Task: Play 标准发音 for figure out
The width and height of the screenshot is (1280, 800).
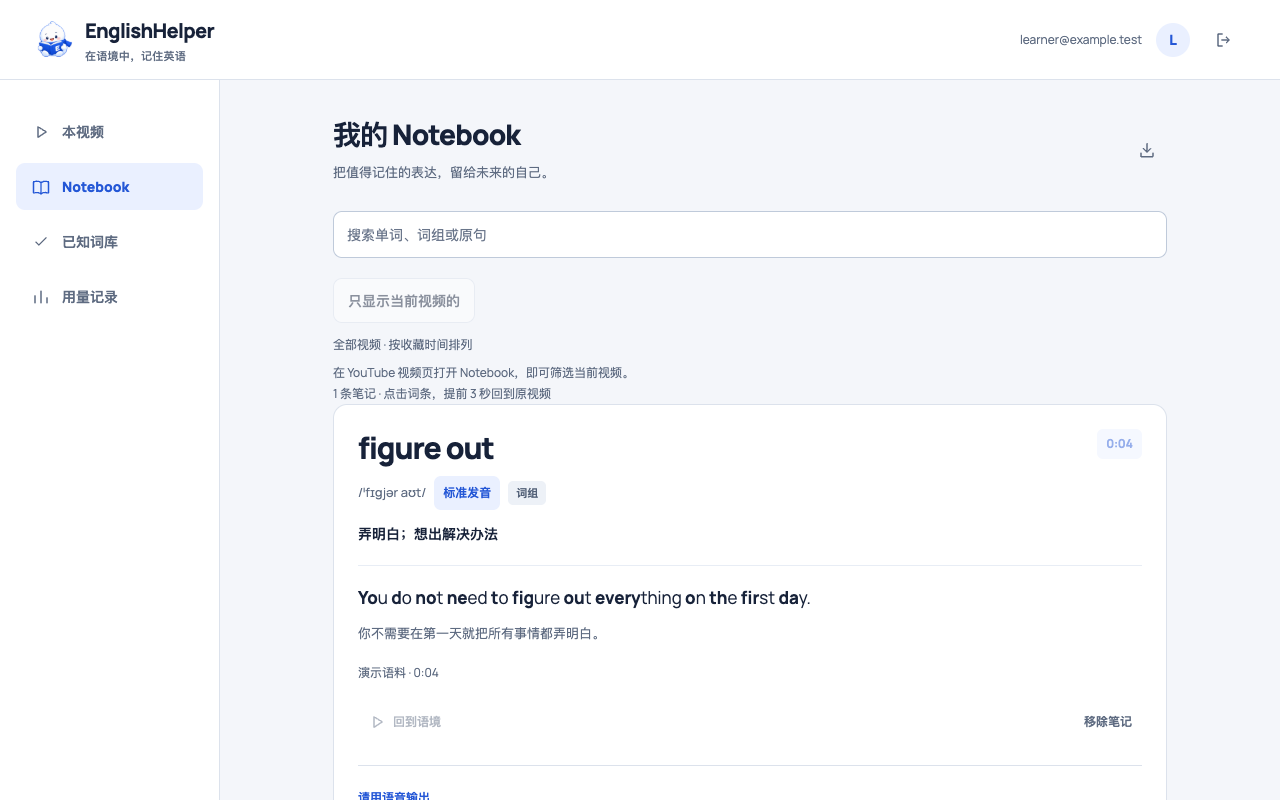Action: point(467,493)
